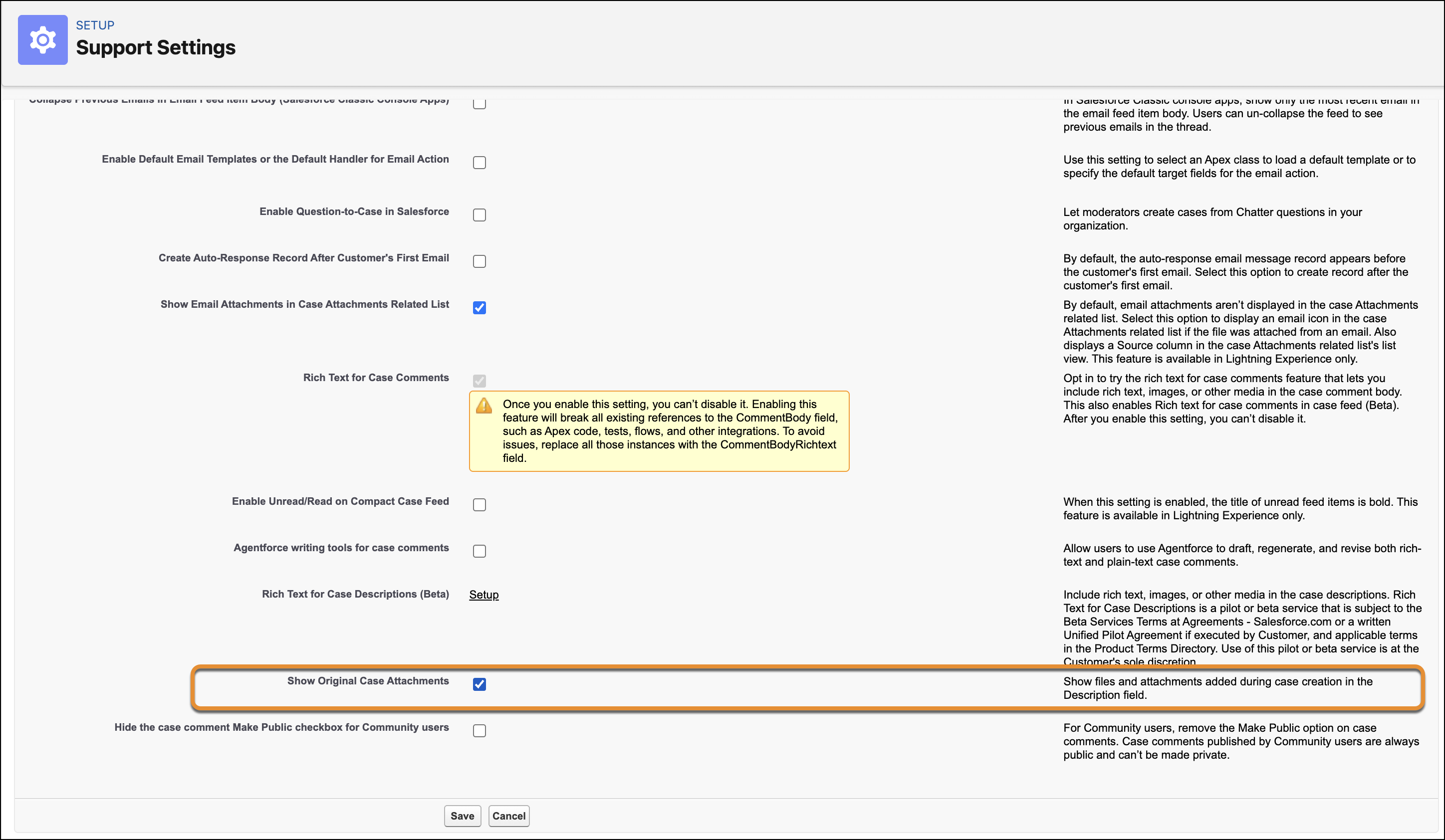Tick Enable Question-to-Case in Salesforce
Viewport: 1445px width, 840px height.
coord(480,215)
